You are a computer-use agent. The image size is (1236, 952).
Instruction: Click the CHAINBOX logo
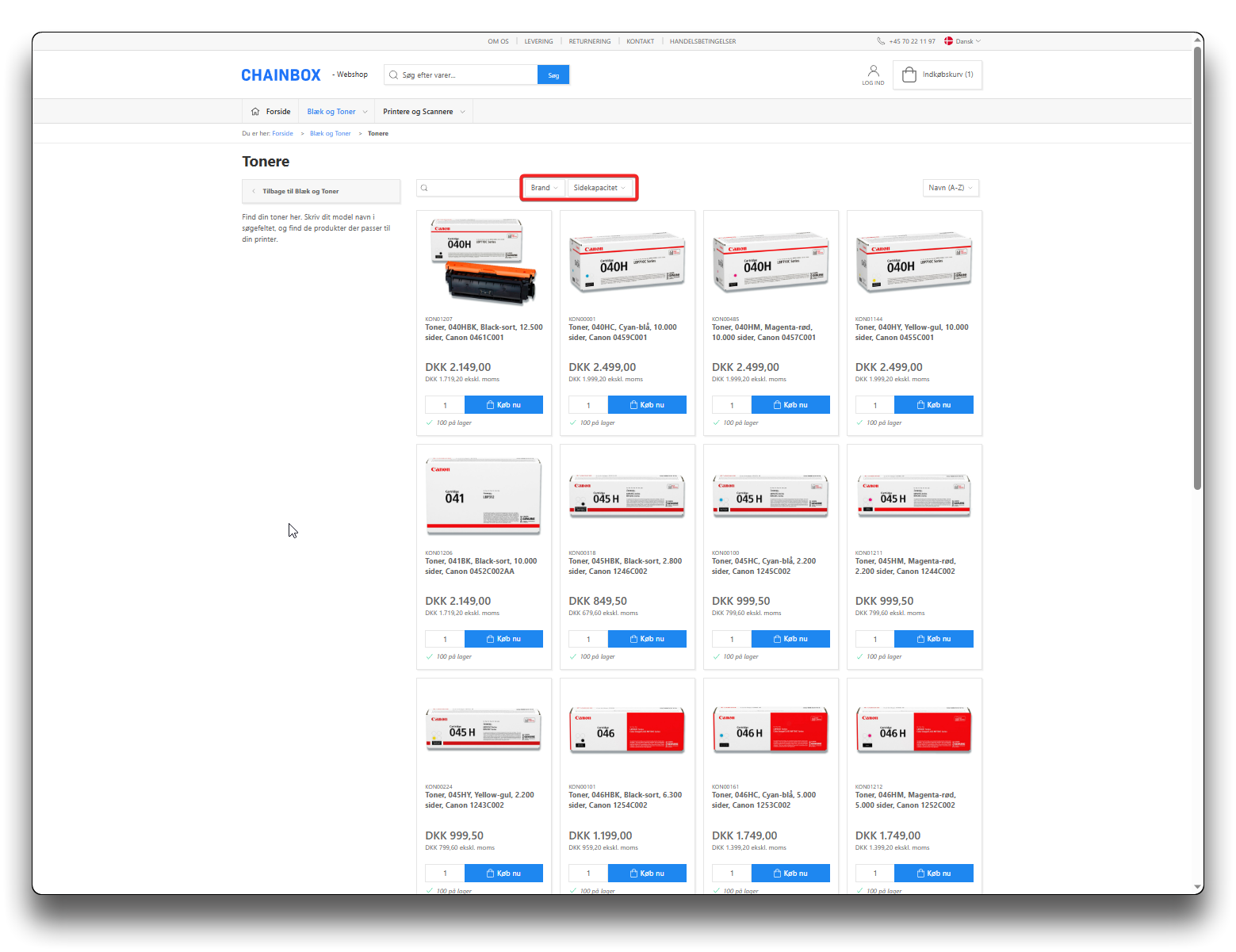(281, 75)
